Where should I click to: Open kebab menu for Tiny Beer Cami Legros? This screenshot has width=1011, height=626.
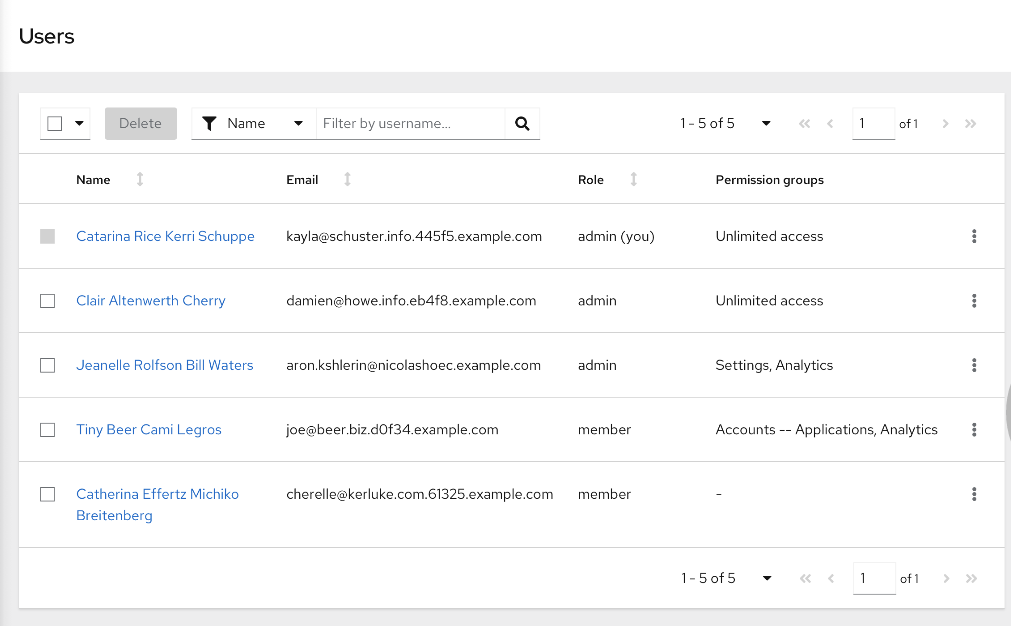pyautogui.click(x=974, y=430)
